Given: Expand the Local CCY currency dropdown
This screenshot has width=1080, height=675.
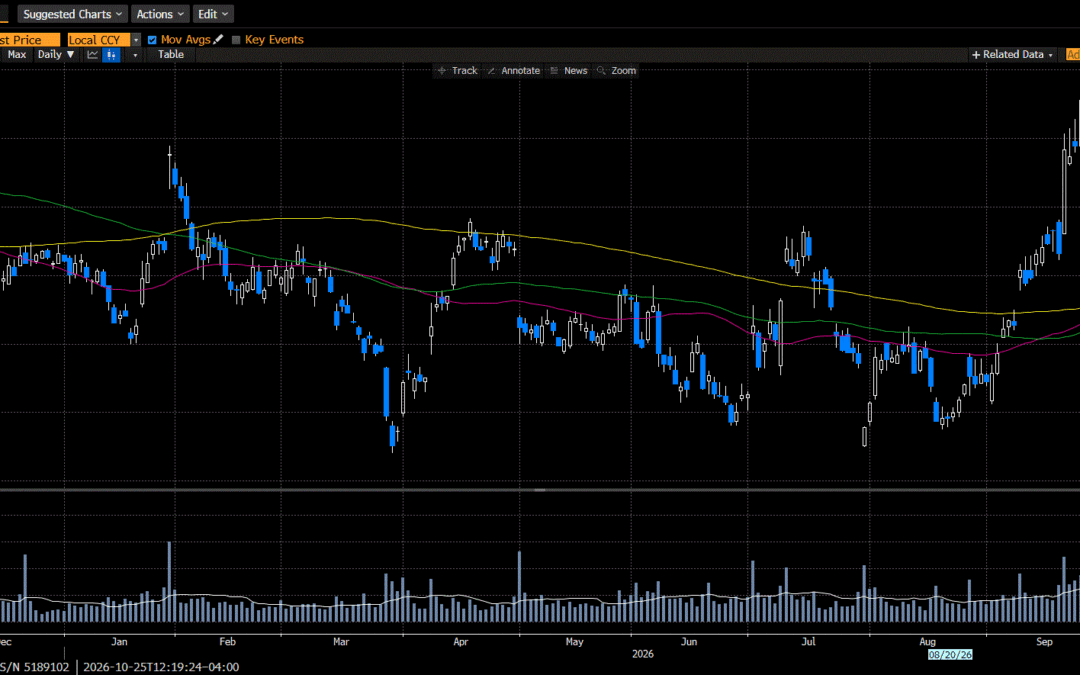Looking at the screenshot, I should point(136,40).
